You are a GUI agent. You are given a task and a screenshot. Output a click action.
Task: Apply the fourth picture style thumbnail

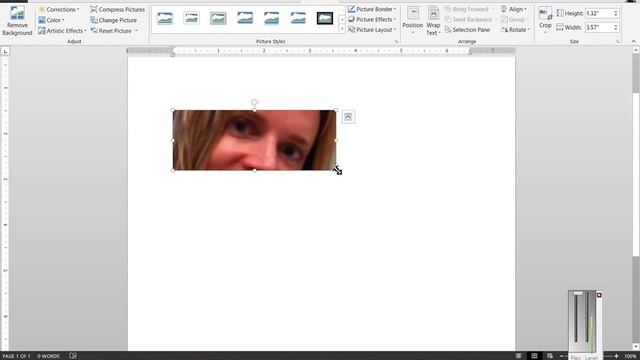[x=245, y=18]
